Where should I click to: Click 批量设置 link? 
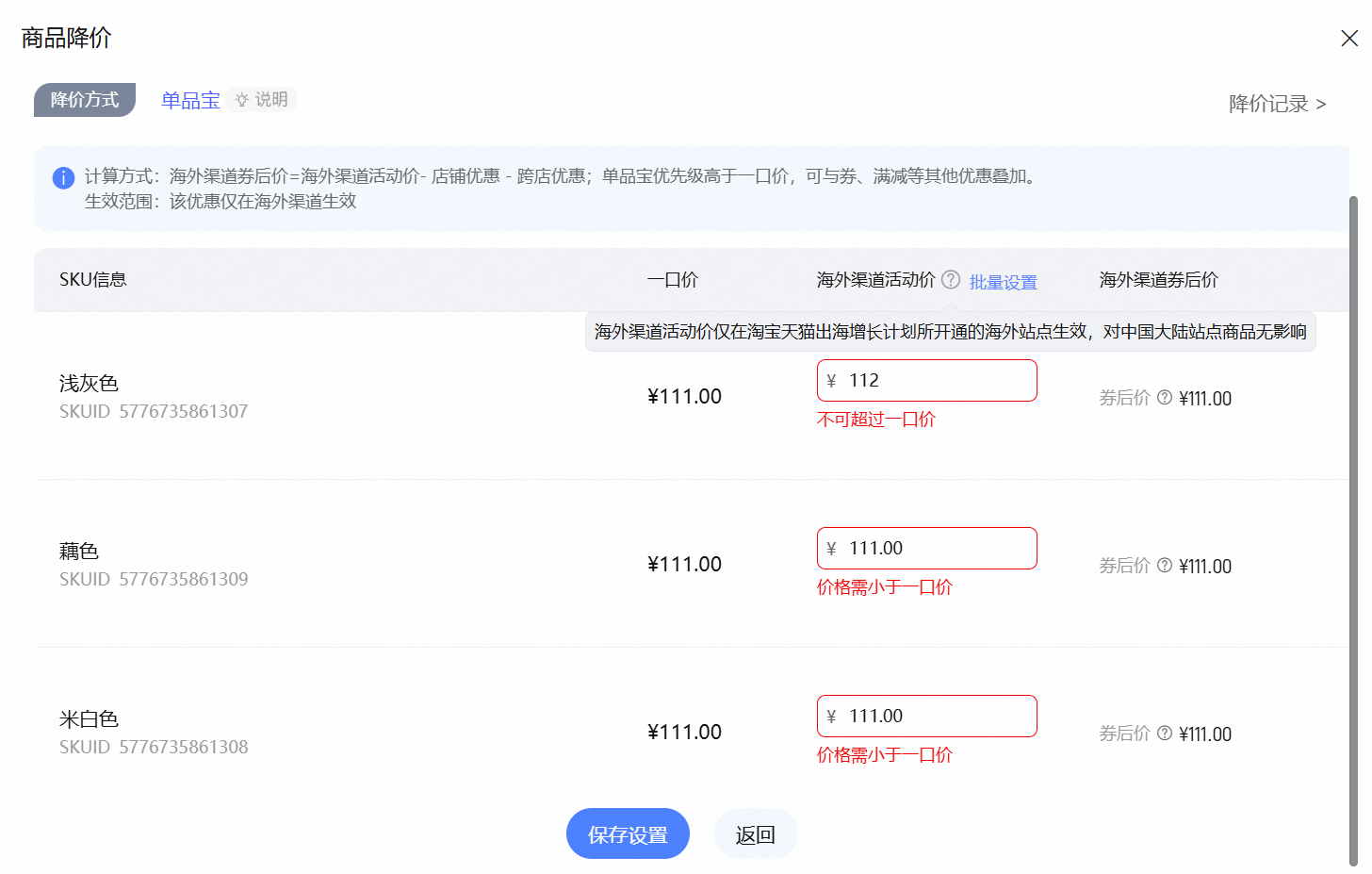click(1003, 282)
